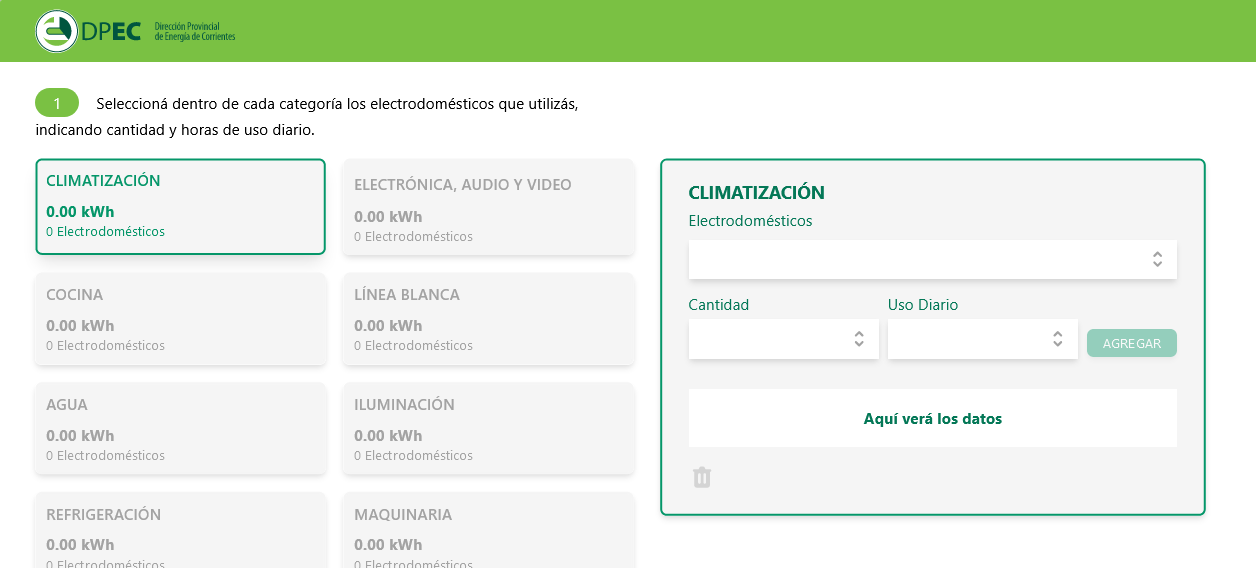Viewport: 1256px width, 568px height.
Task: Open the Maquinaria category card
Action: (x=488, y=532)
